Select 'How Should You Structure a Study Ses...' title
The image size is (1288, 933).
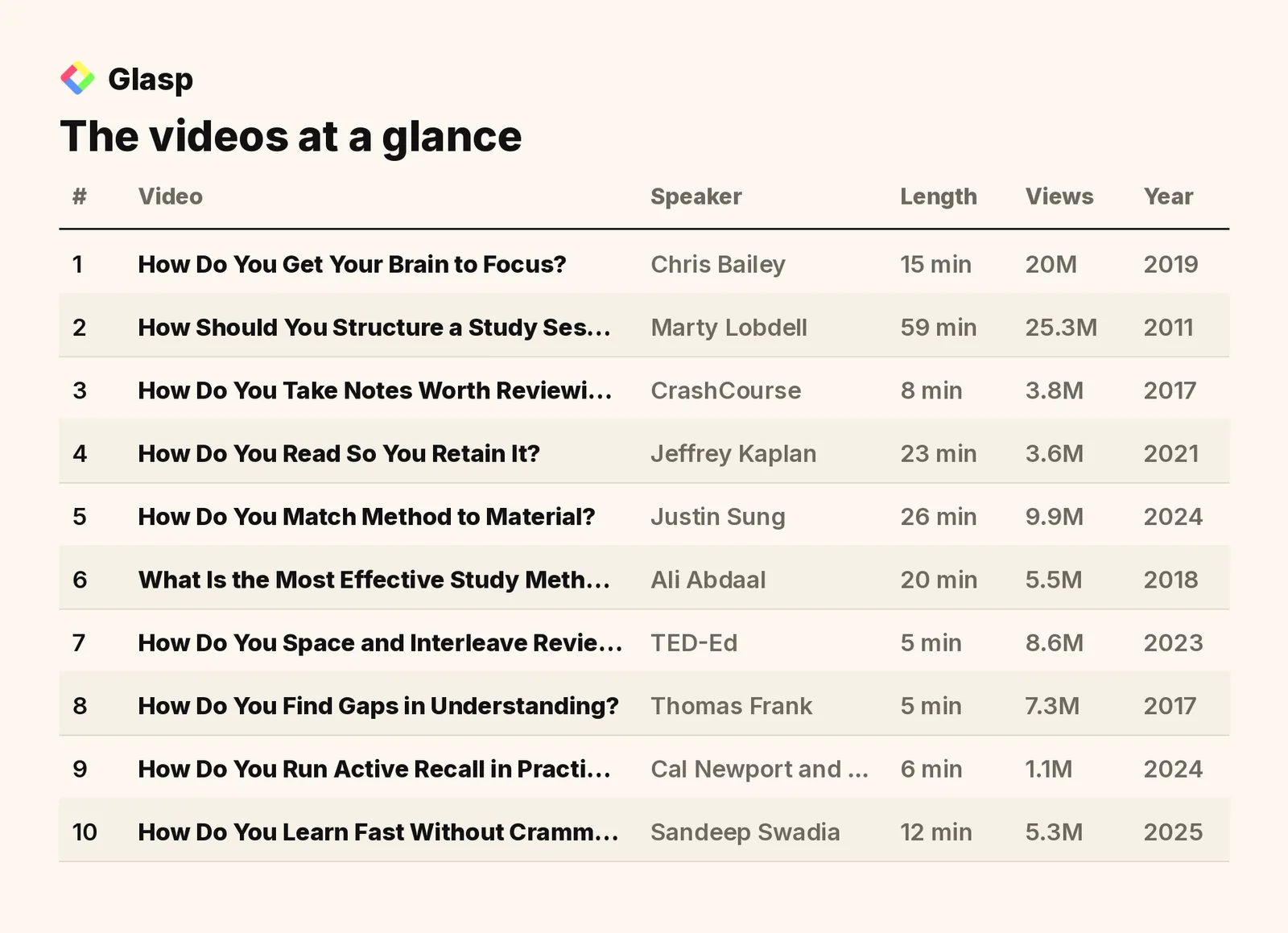click(374, 328)
